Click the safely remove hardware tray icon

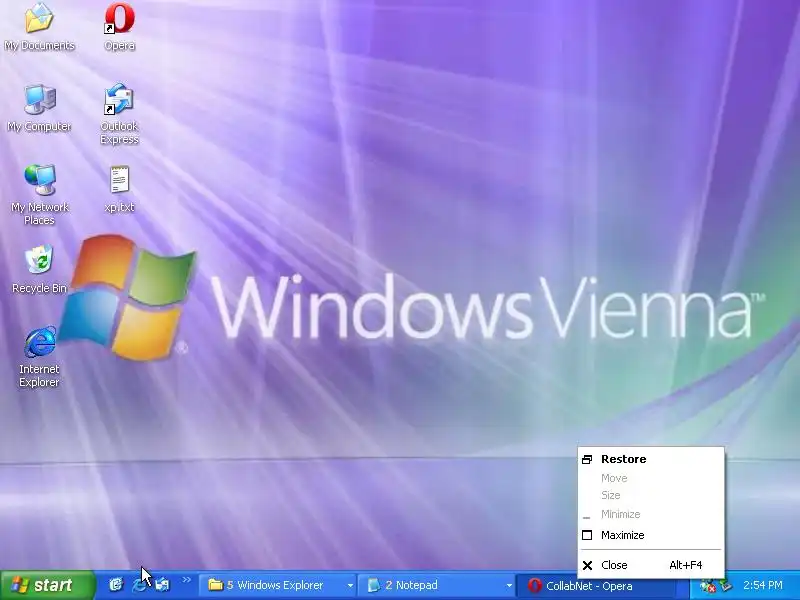coord(726,585)
